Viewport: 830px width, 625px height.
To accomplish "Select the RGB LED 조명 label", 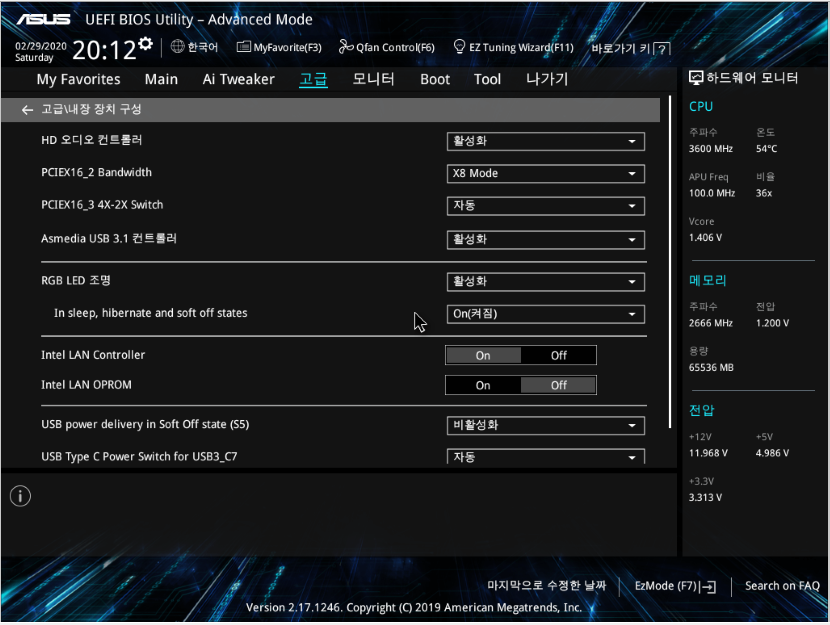I will point(76,280).
